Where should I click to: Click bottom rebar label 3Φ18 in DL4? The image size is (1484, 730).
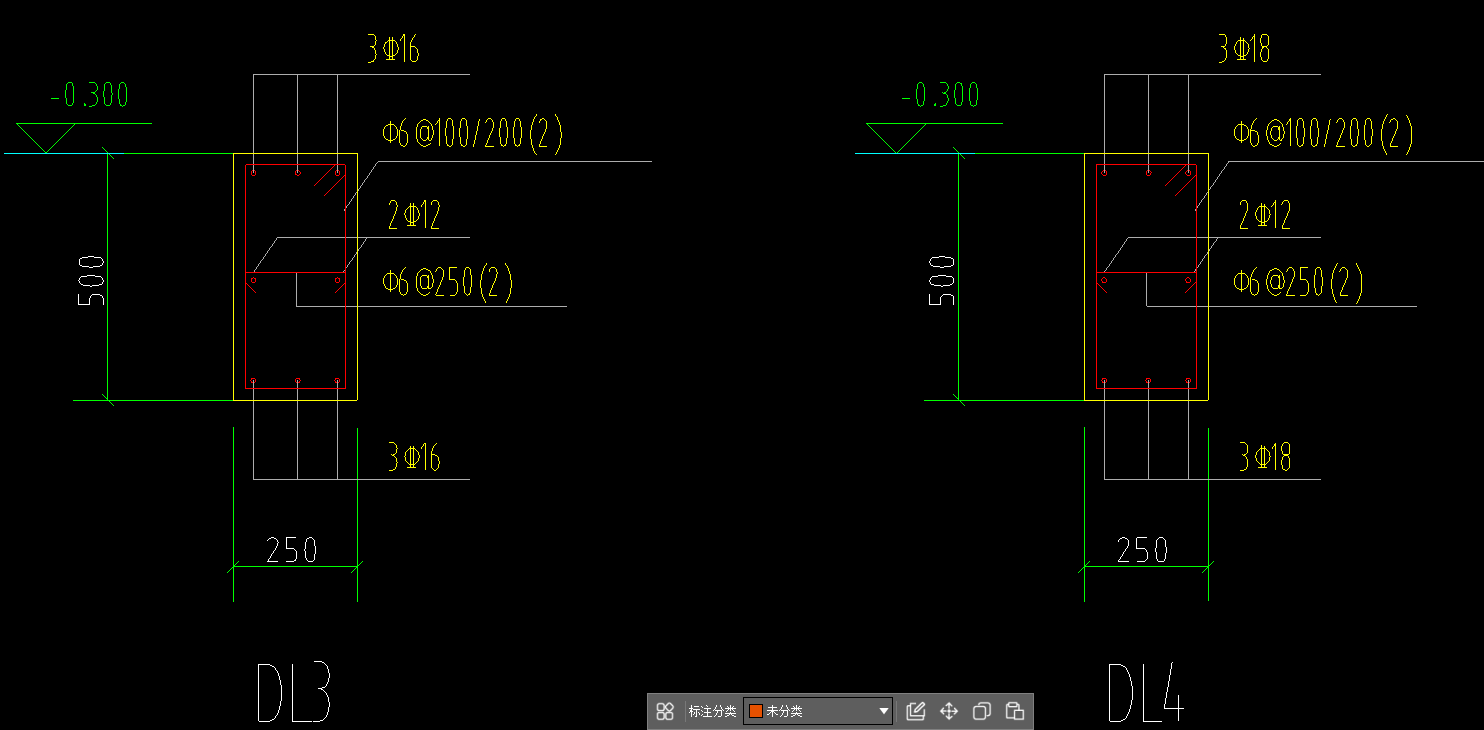(x=1265, y=457)
